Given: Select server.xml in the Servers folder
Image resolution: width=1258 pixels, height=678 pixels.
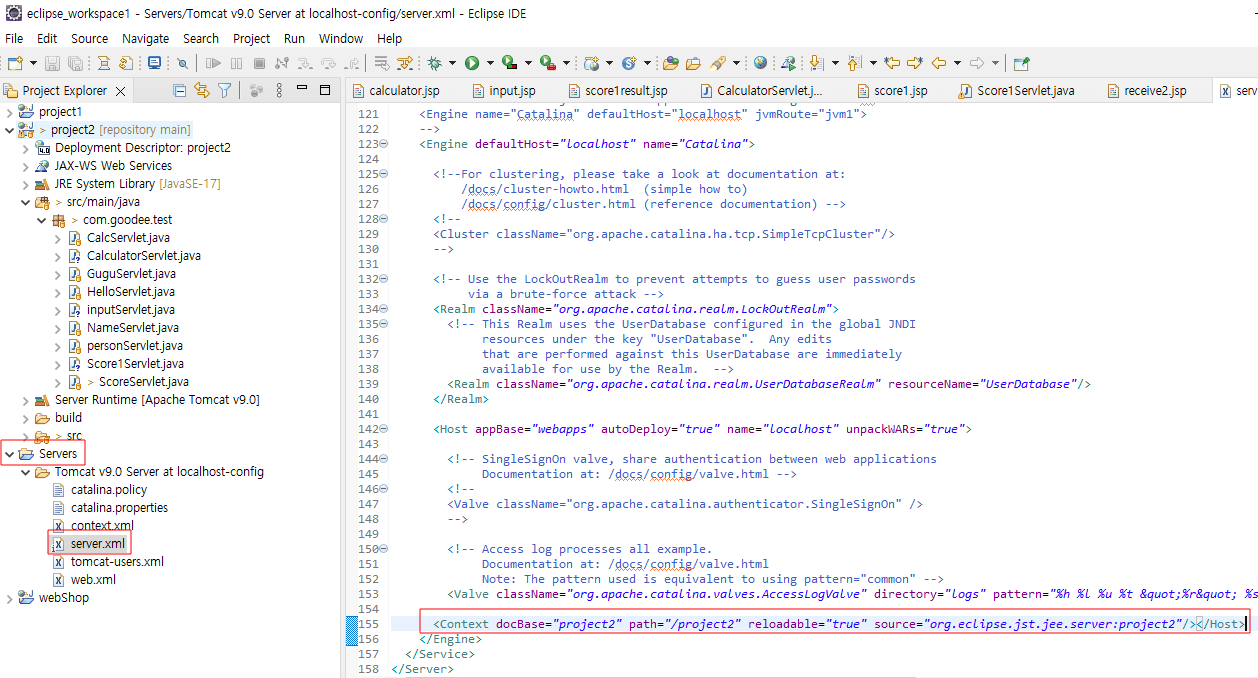Looking at the screenshot, I should 98,544.
